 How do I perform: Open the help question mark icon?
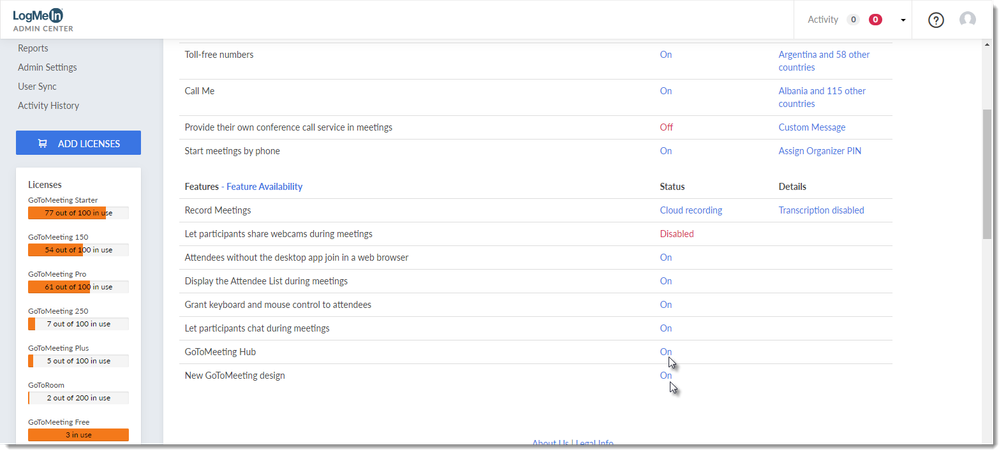[935, 20]
